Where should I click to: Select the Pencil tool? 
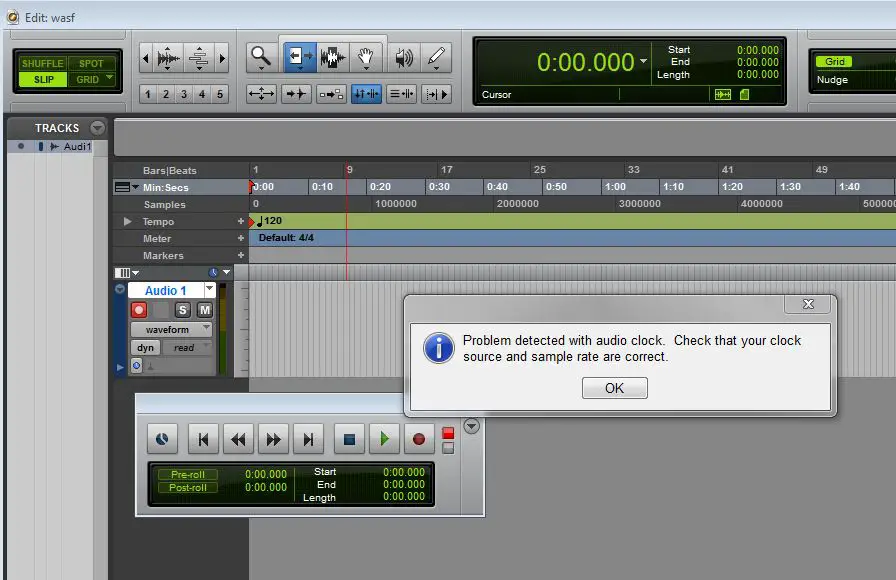coord(435,58)
